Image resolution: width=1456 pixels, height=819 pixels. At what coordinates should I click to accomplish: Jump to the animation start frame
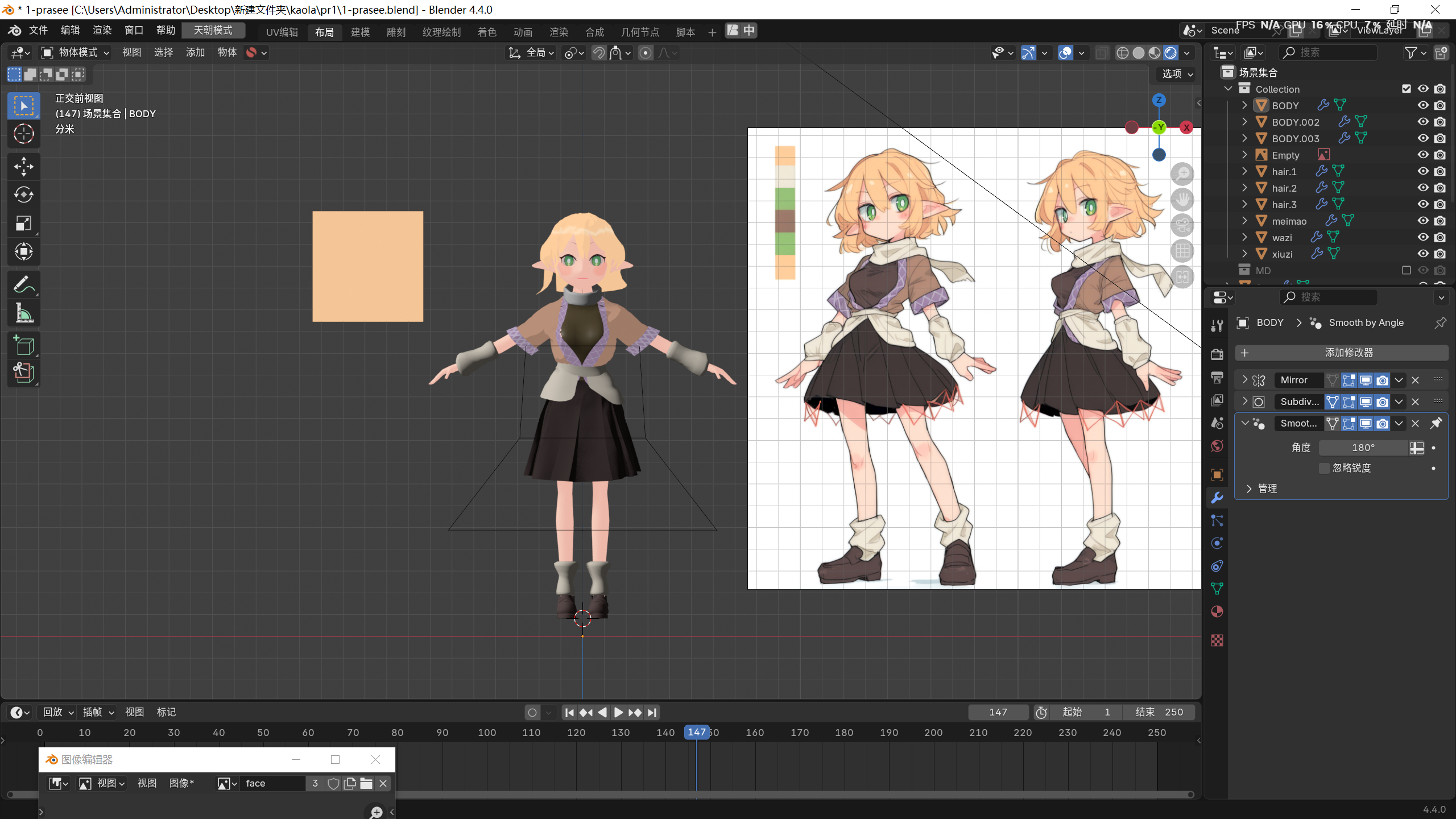coord(569,712)
